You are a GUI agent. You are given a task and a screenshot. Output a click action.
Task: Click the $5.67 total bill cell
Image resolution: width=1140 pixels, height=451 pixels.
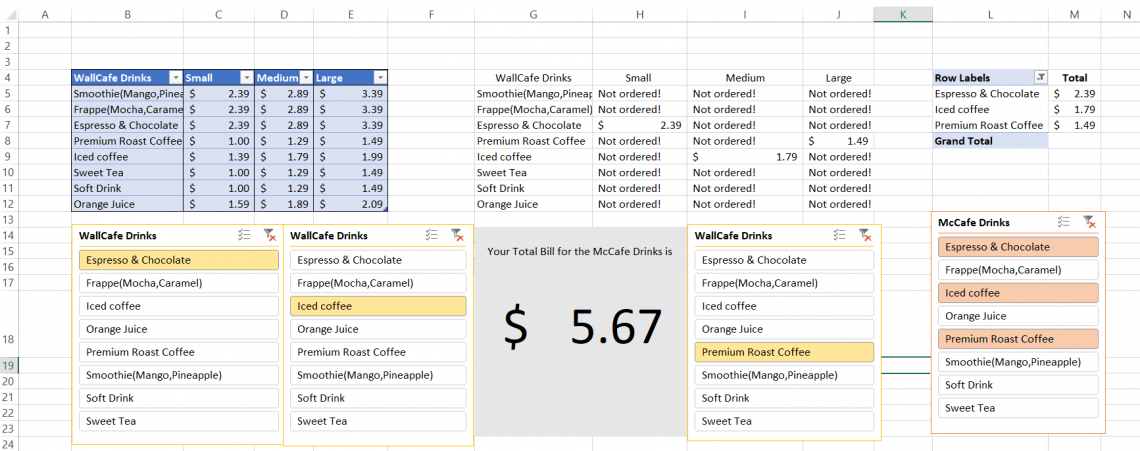tap(581, 327)
